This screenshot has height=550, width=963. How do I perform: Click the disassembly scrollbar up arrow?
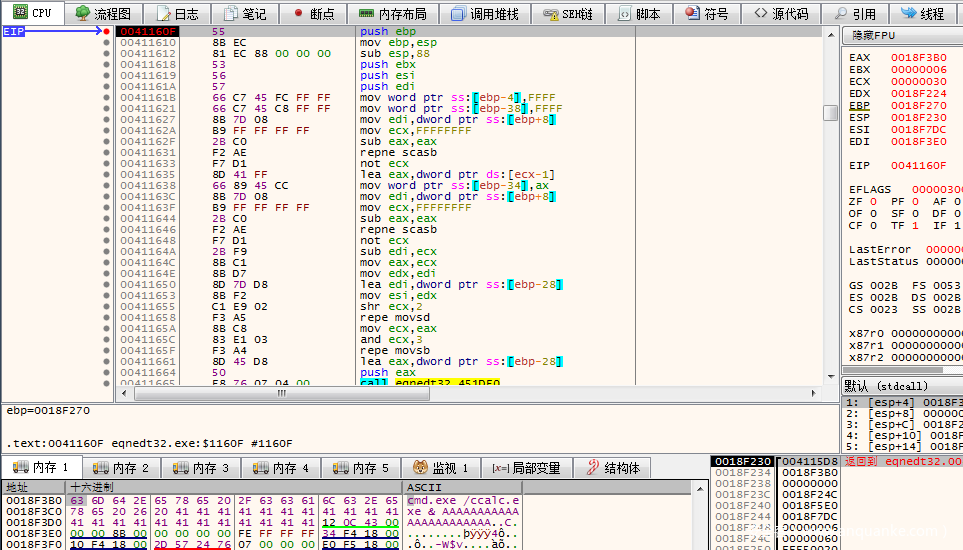tap(830, 33)
